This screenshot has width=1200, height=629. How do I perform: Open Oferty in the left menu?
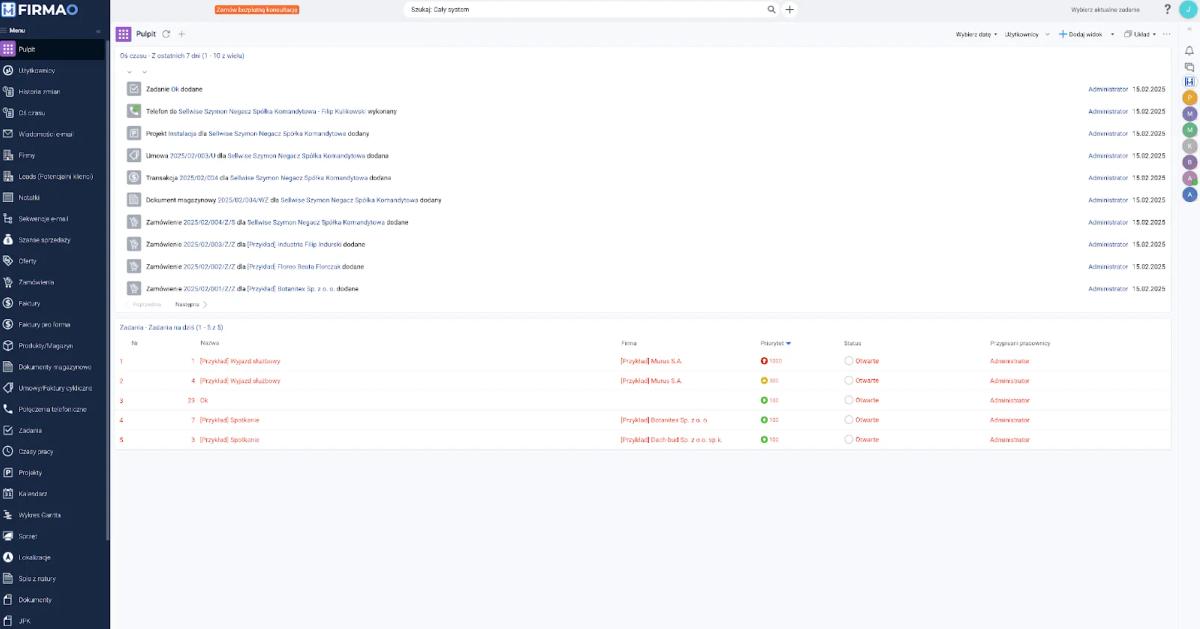coord(52,261)
